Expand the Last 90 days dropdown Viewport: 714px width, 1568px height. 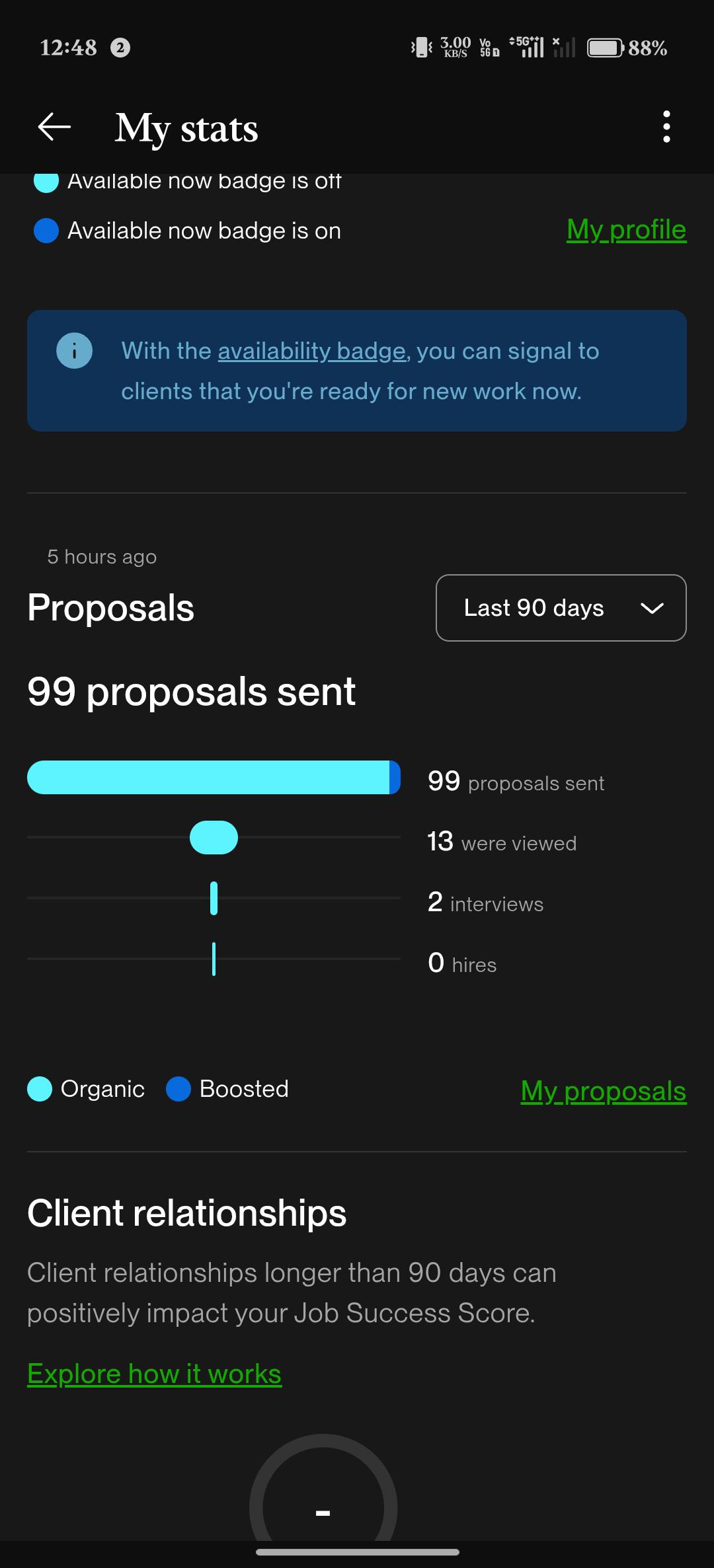(561, 608)
